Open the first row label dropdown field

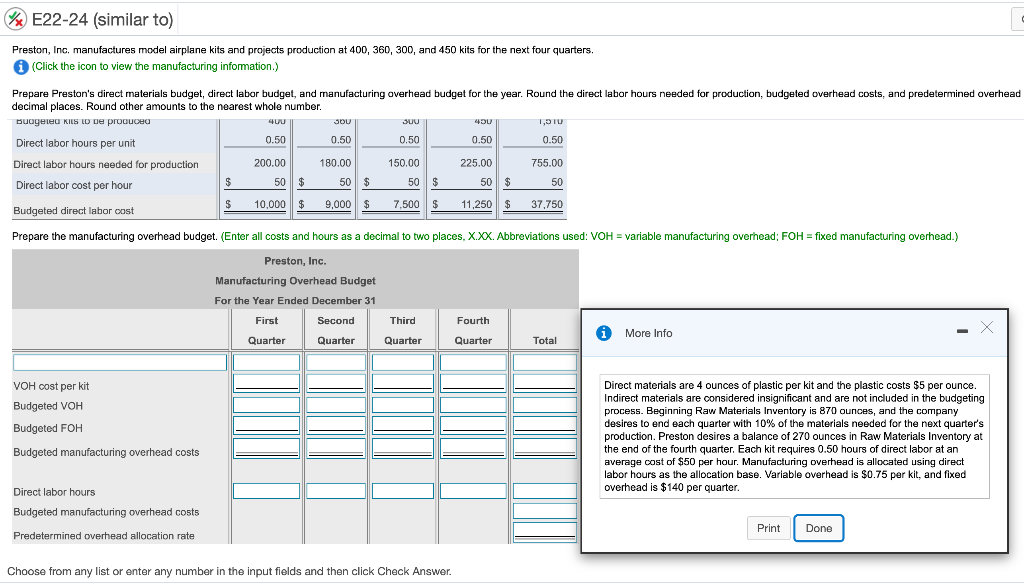pyautogui.click(x=120, y=362)
